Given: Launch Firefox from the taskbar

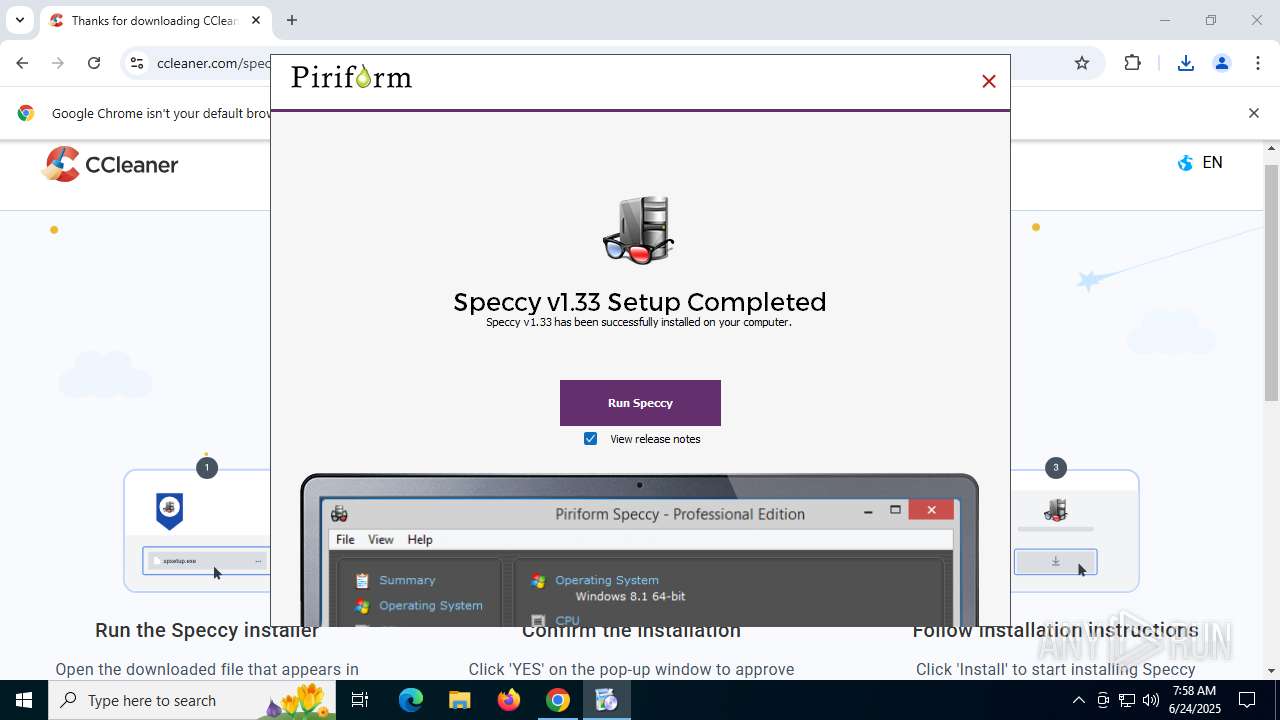Looking at the screenshot, I should pos(508,700).
